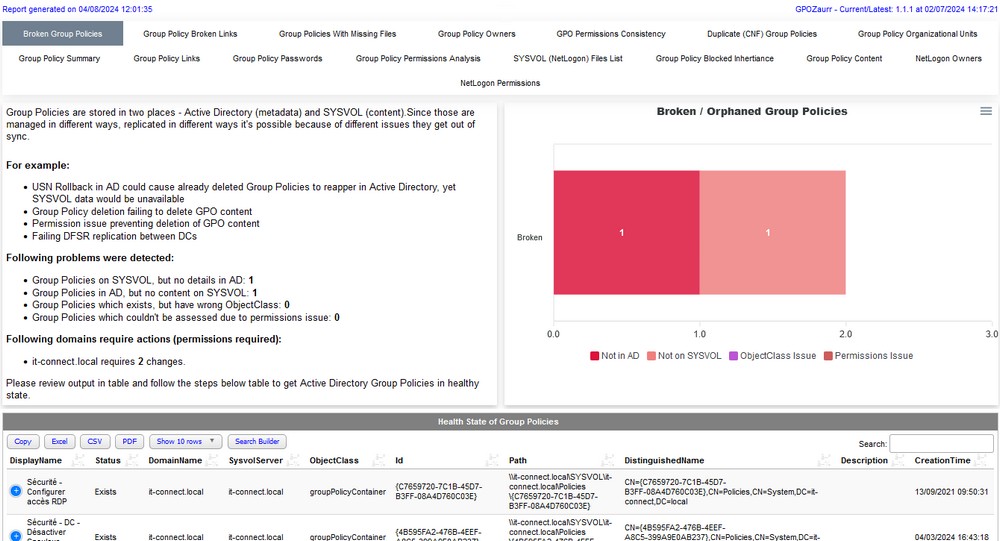Export the table with the Excel button
Image resolution: width=1000 pixels, height=541 pixels.
point(59,441)
